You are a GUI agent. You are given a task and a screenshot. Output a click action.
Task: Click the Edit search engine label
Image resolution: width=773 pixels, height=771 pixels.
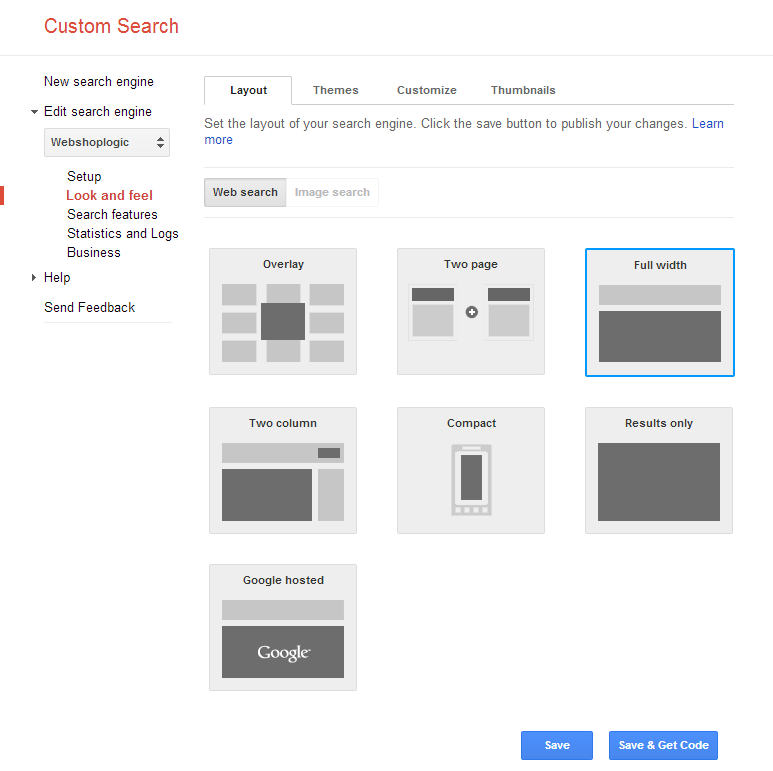pos(98,112)
